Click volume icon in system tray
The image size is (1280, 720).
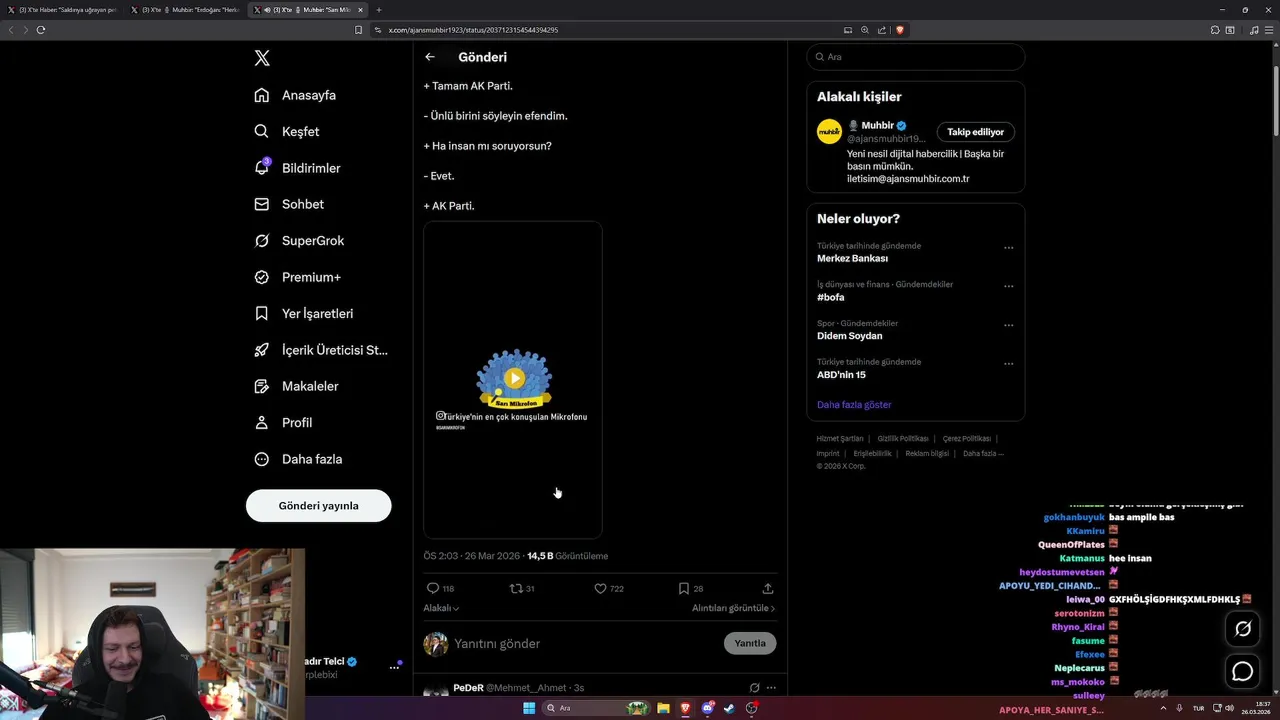point(1229,708)
